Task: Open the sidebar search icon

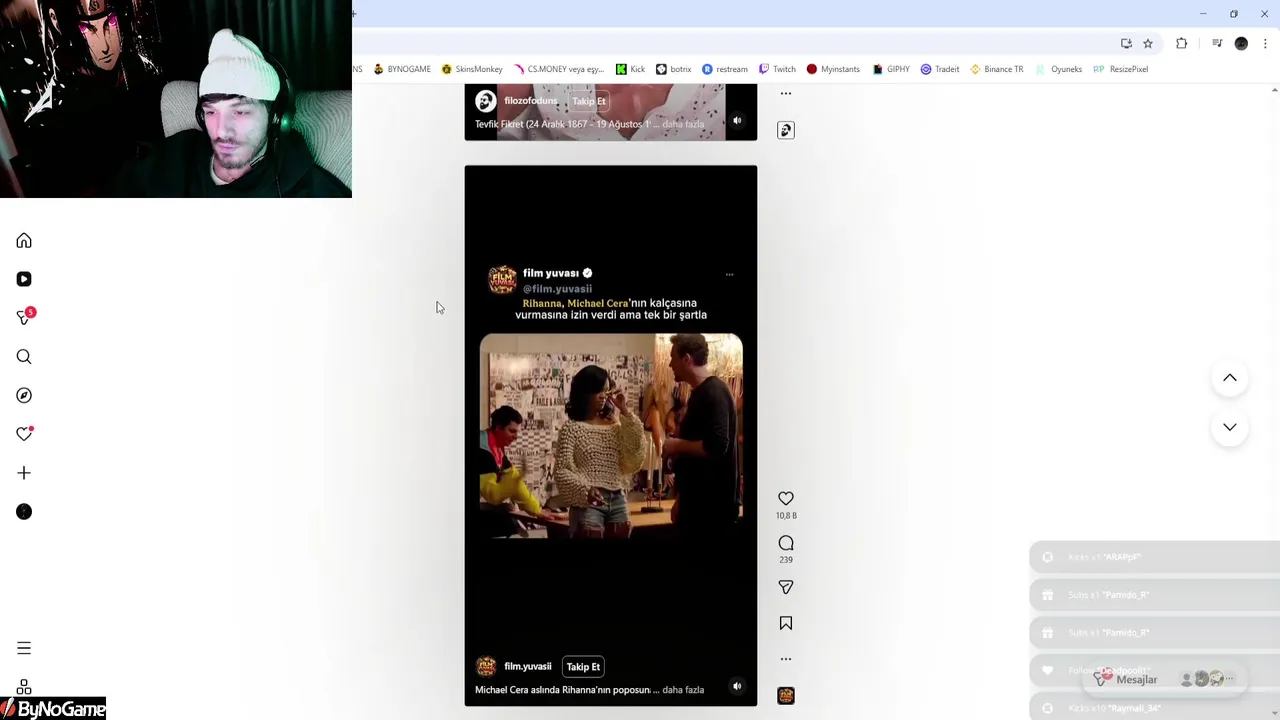Action: pos(24,357)
